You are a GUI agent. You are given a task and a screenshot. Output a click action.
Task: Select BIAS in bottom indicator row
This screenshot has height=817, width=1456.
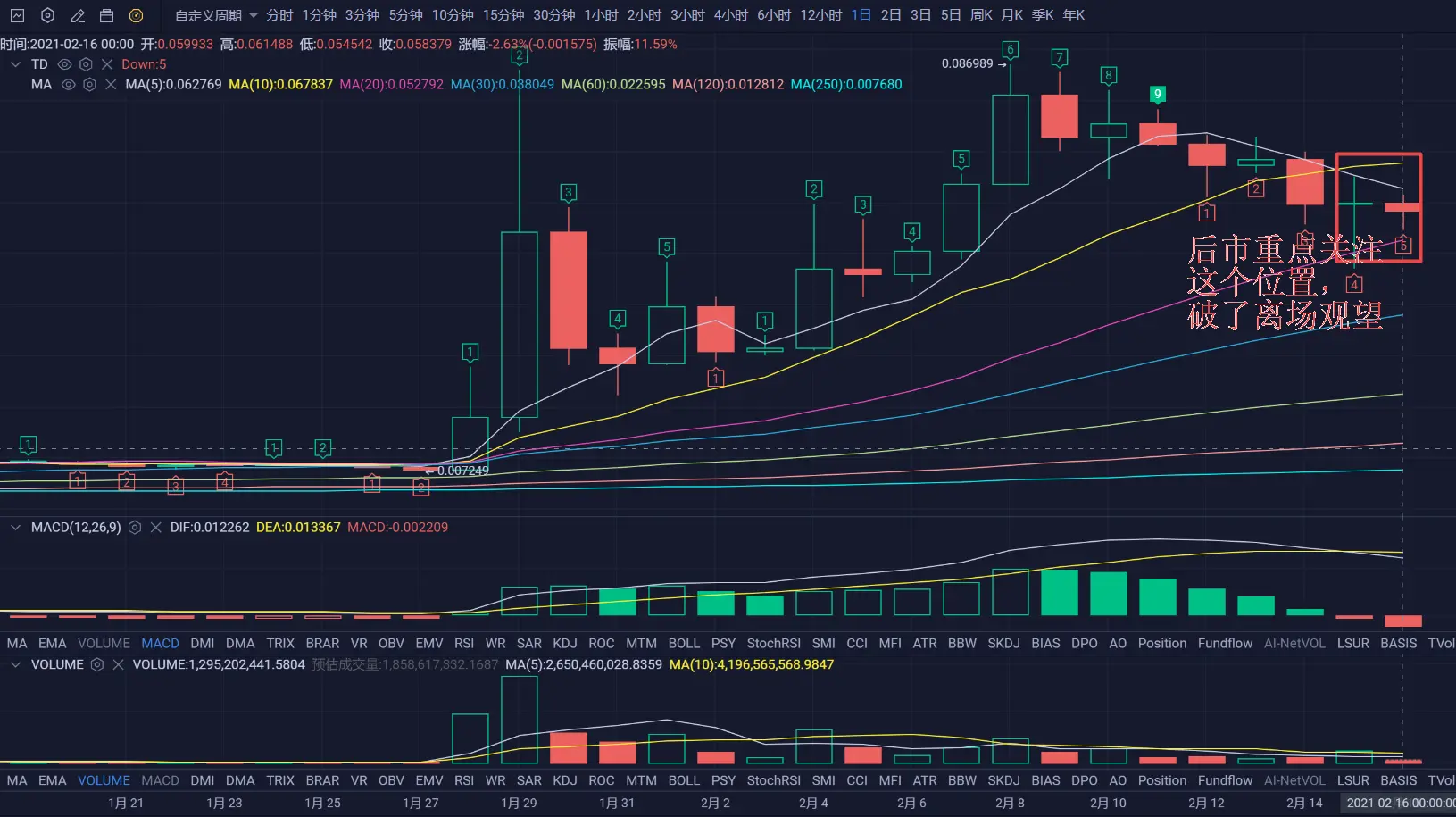point(1046,781)
